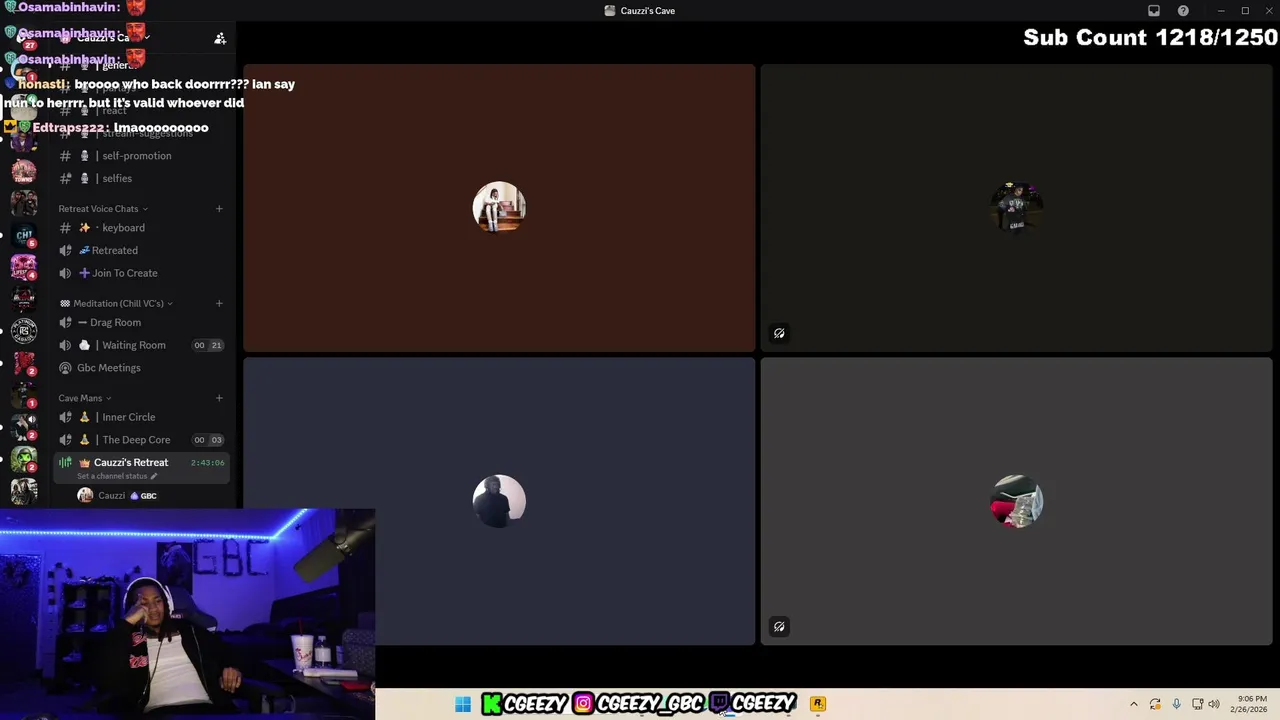Open the Platinum circular server icon

(x=23, y=330)
